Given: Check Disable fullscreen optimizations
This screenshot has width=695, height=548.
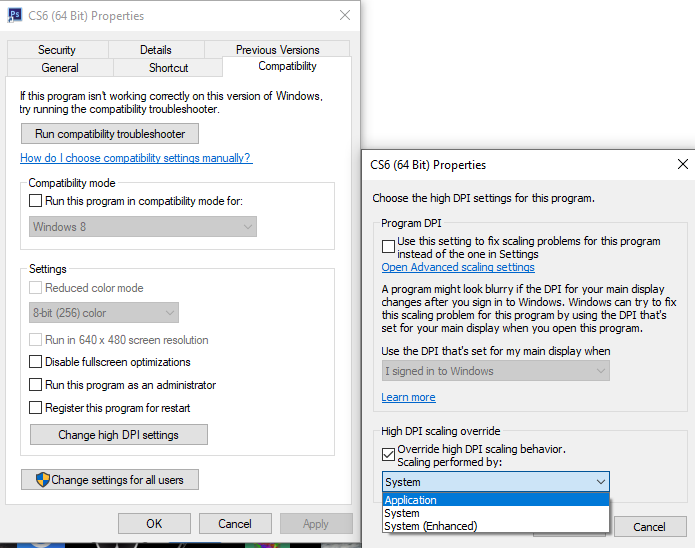Looking at the screenshot, I should pos(37,362).
